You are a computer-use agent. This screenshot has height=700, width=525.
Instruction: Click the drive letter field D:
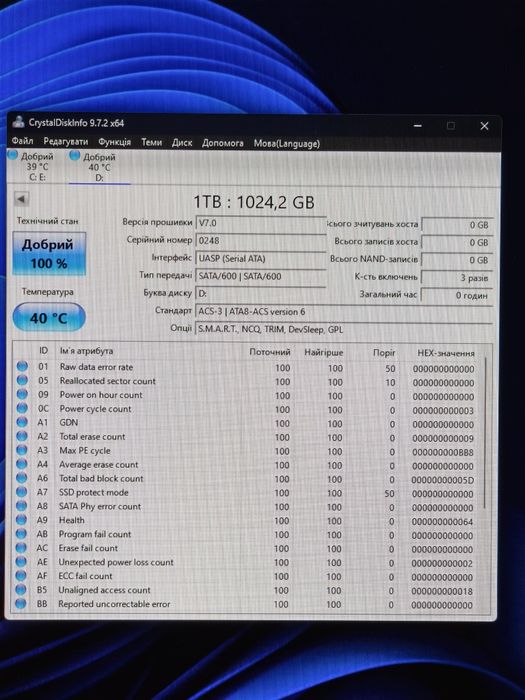[261, 294]
